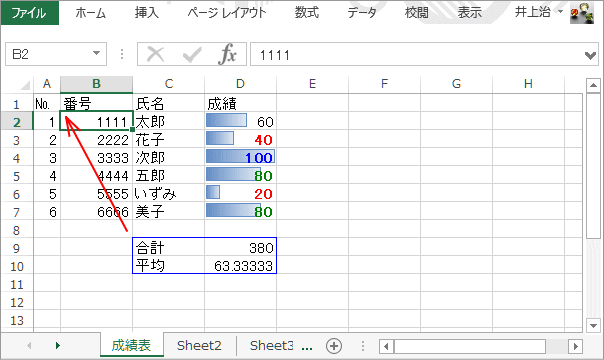Image resolution: width=604 pixels, height=360 pixels.
Task: Click cell containing 2222
Action: (x=97, y=140)
